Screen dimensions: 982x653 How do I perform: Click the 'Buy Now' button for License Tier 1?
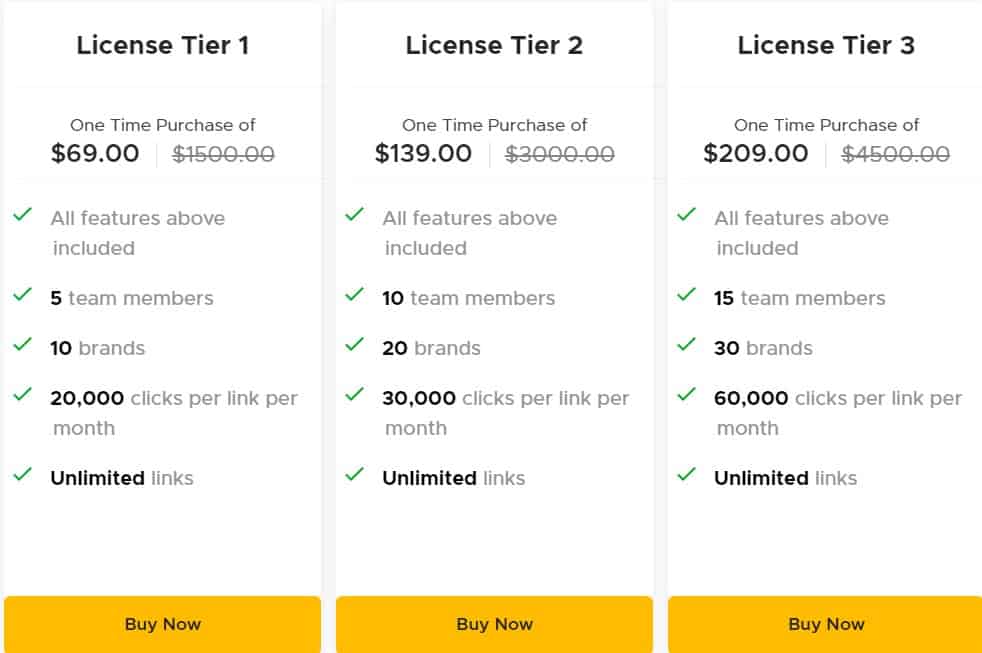point(162,623)
